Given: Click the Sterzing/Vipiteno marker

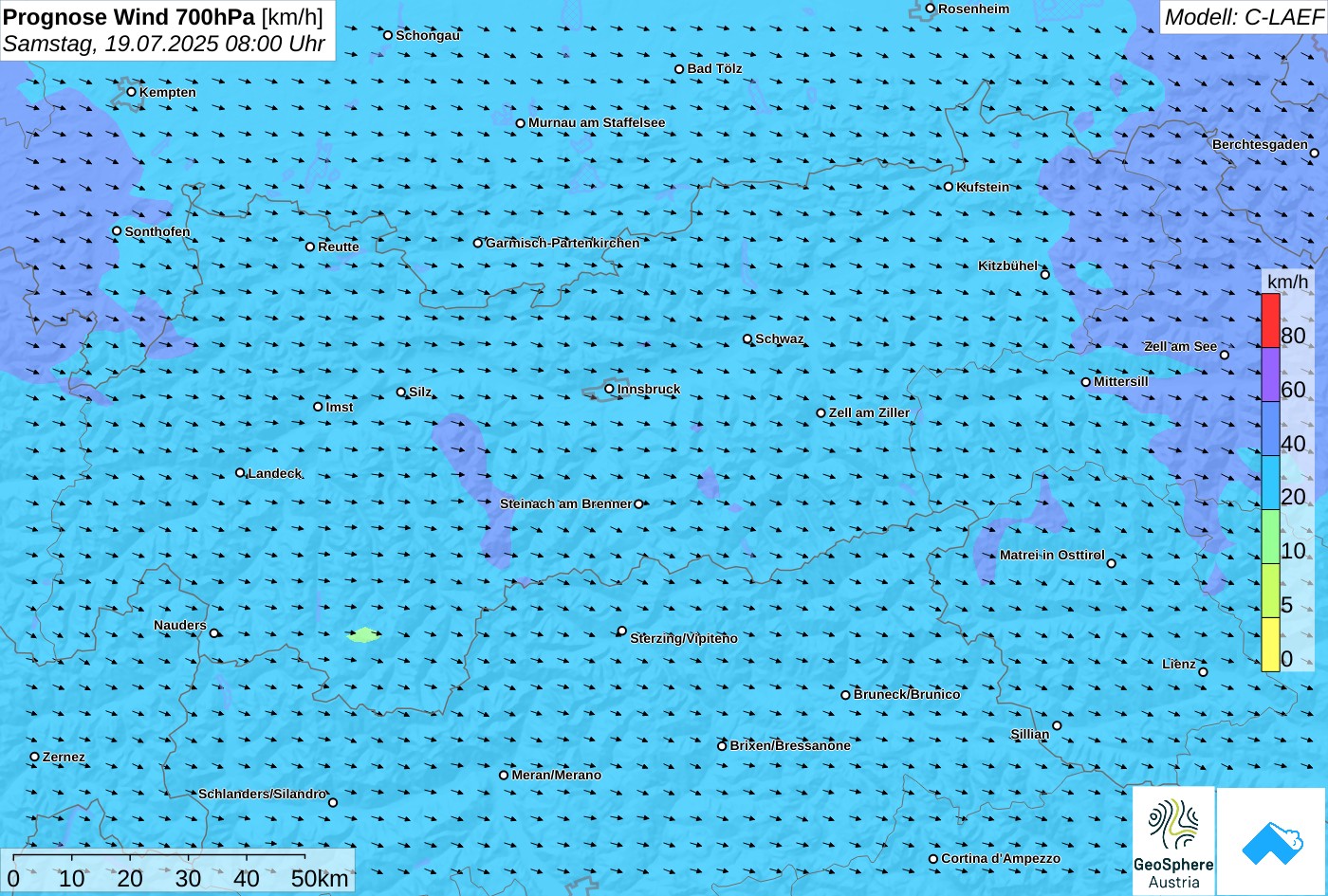Looking at the screenshot, I should [x=622, y=631].
